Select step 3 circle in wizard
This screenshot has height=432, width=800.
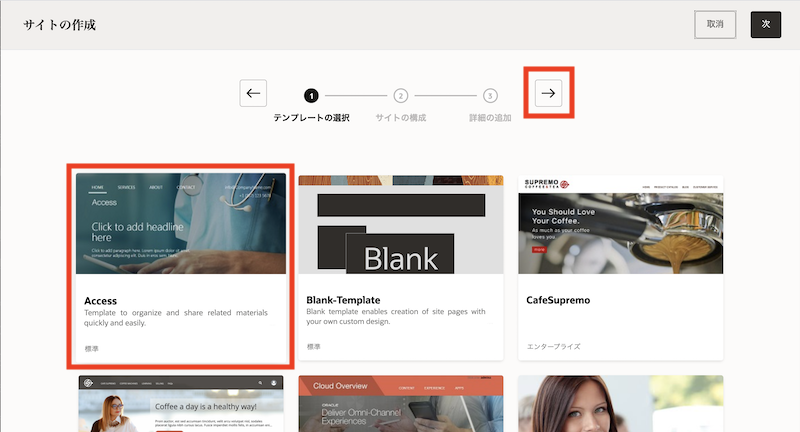click(490, 96)
